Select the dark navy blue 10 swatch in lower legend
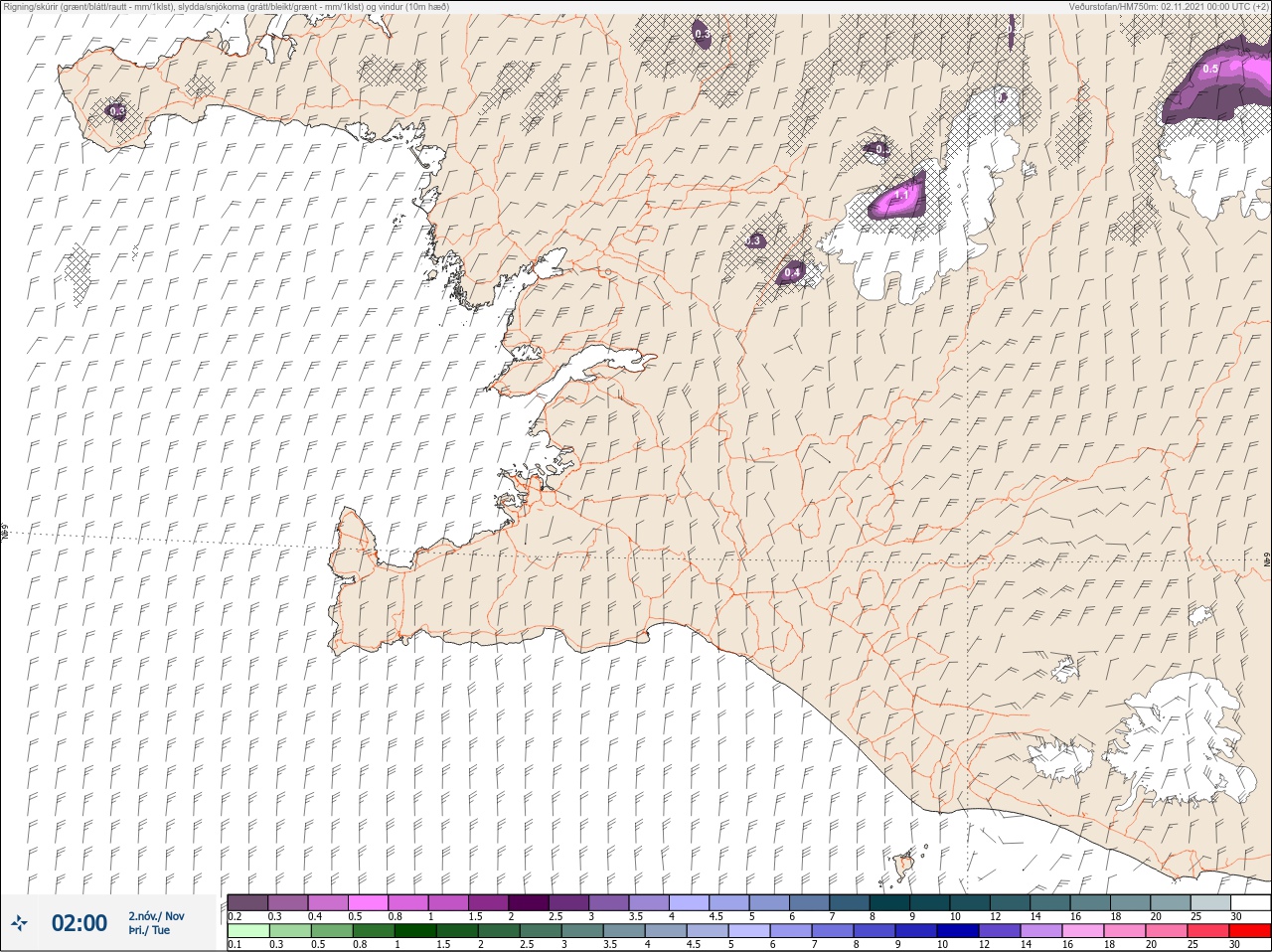This screenshot has width=1272, height=952. 959,931
